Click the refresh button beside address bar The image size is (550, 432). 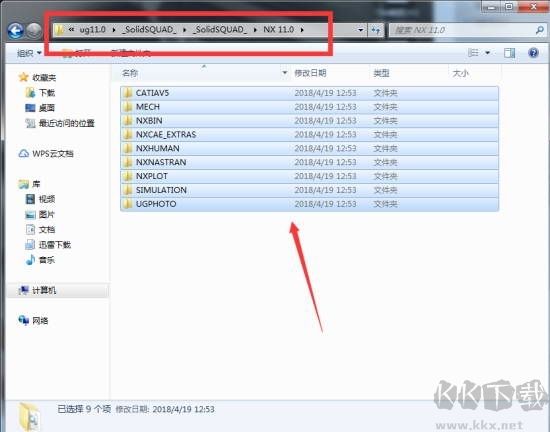[x=376, y=30]
